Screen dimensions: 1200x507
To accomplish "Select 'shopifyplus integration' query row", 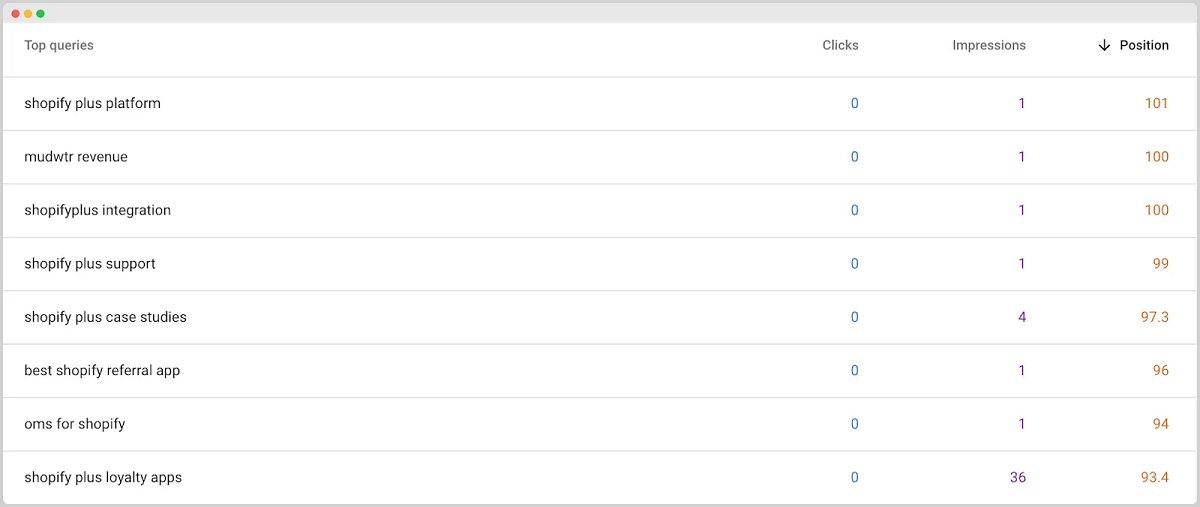I will click(x=97, y=211).
